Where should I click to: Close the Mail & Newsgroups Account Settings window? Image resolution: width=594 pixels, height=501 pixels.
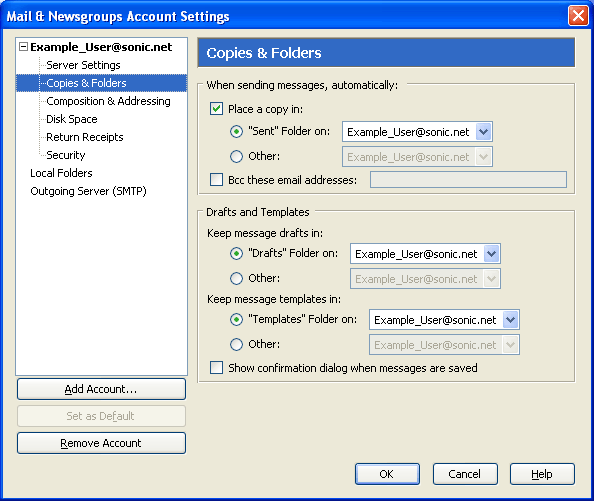coord(578,16)
